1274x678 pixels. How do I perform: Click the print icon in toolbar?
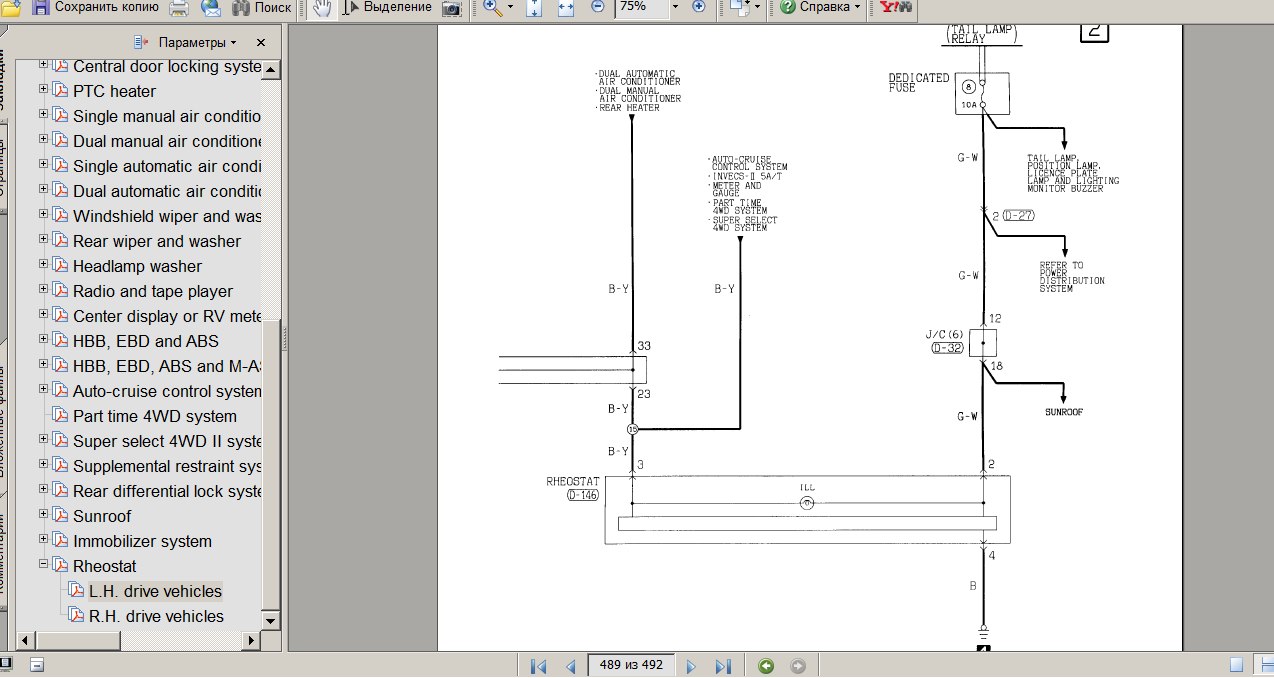(x=179, y=7)
